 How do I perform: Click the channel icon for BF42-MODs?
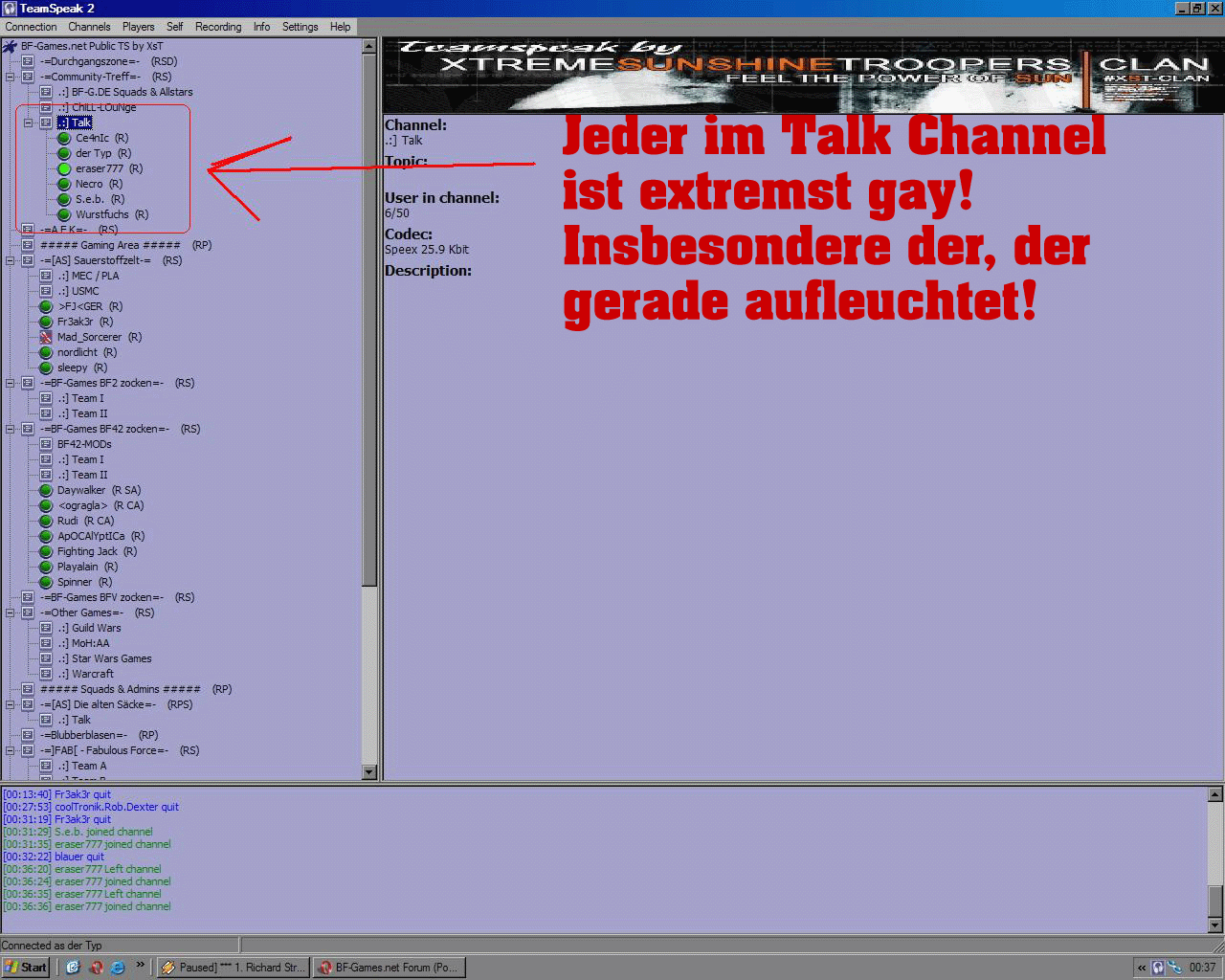[x=46, y=444]
